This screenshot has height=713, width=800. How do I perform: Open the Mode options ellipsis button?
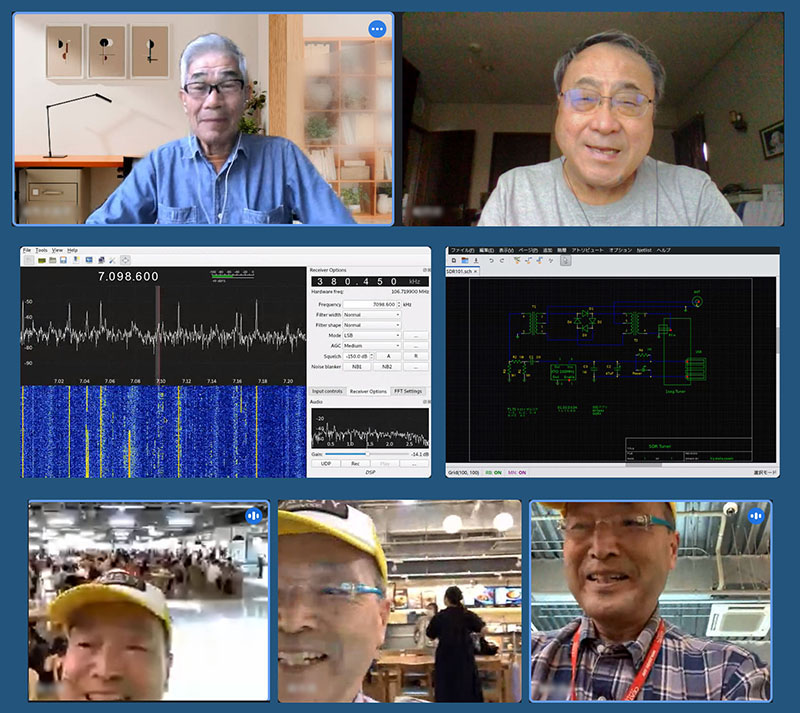tap(416, 335)
